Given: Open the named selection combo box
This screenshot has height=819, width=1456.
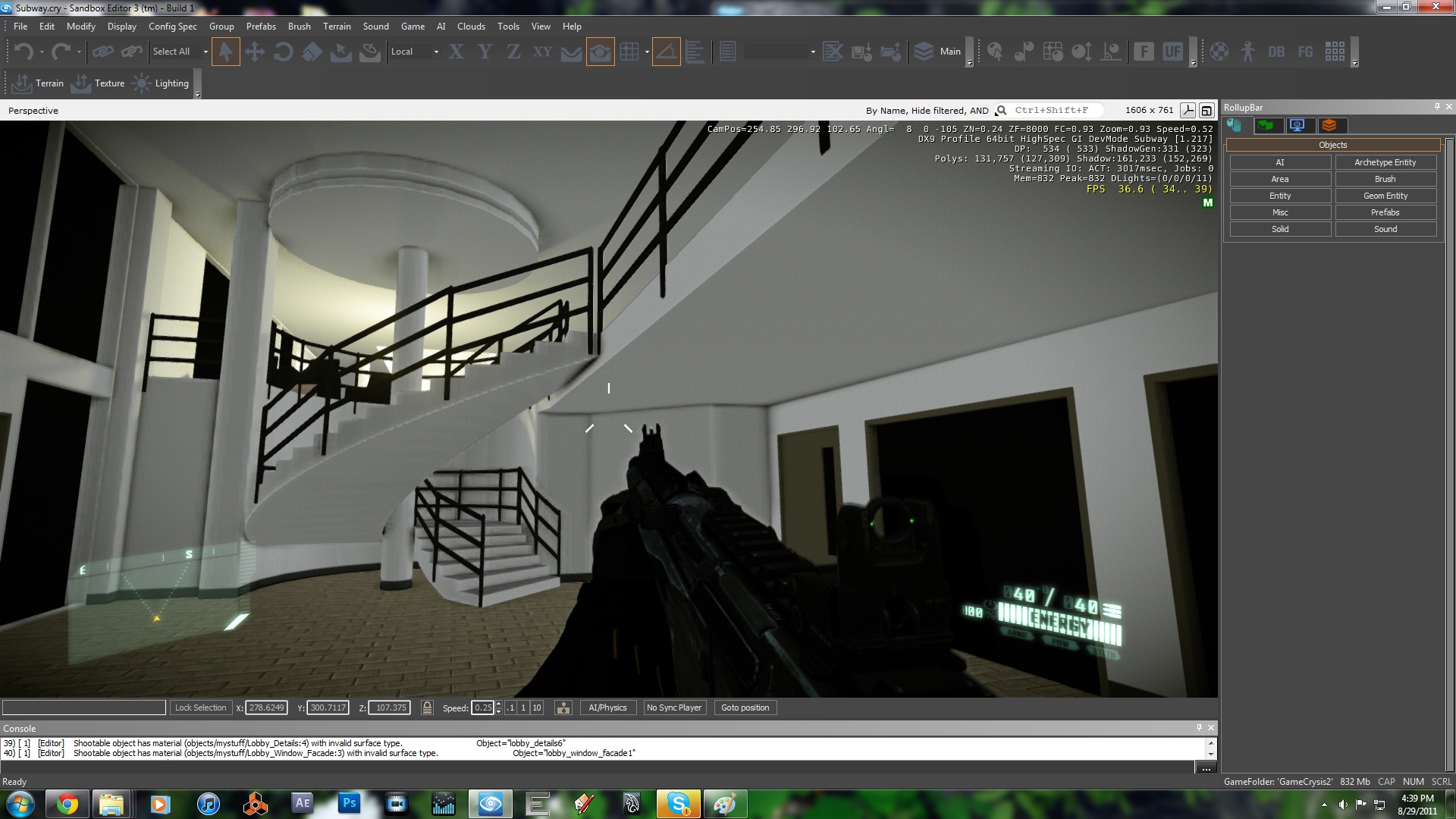Looking at the screenshot, I should tap(780, 52).
